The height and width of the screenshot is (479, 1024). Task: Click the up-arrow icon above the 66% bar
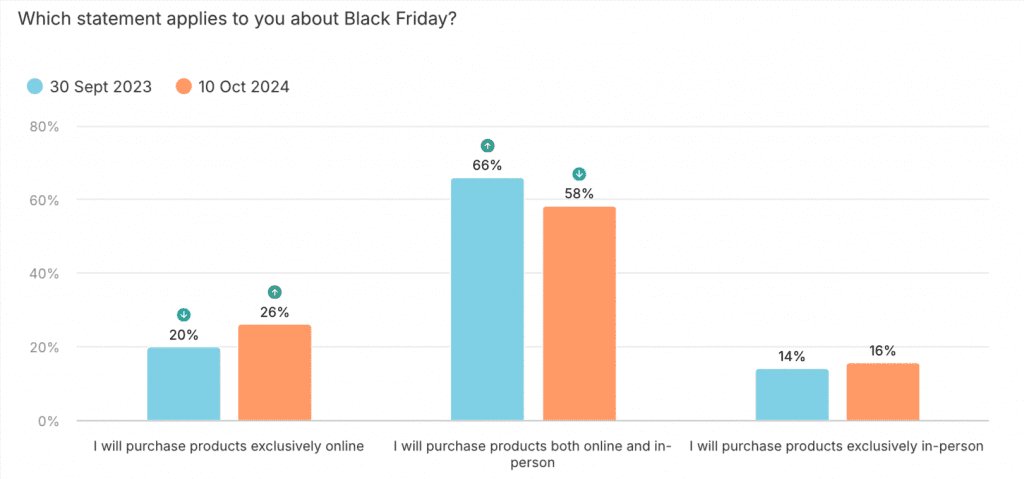pyautogui.click(x=487, y=146)
